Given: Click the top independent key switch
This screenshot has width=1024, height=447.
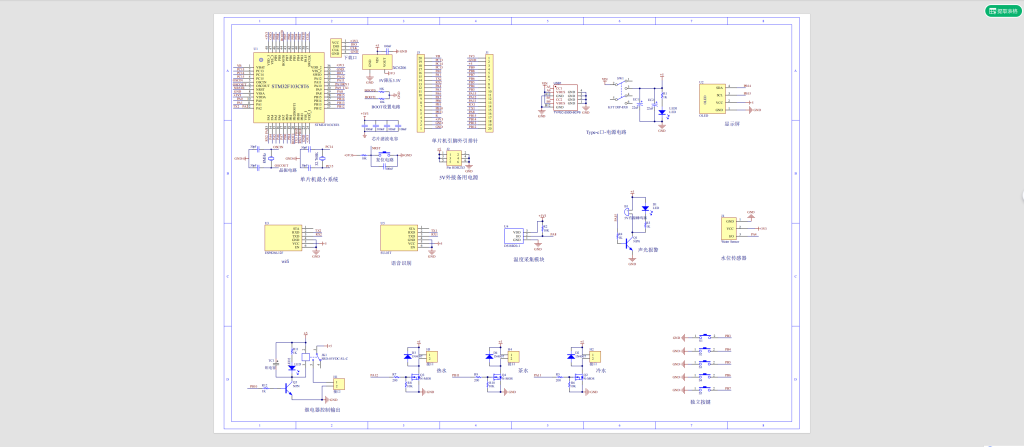Looking at the screenshot, I should (706, 337).
